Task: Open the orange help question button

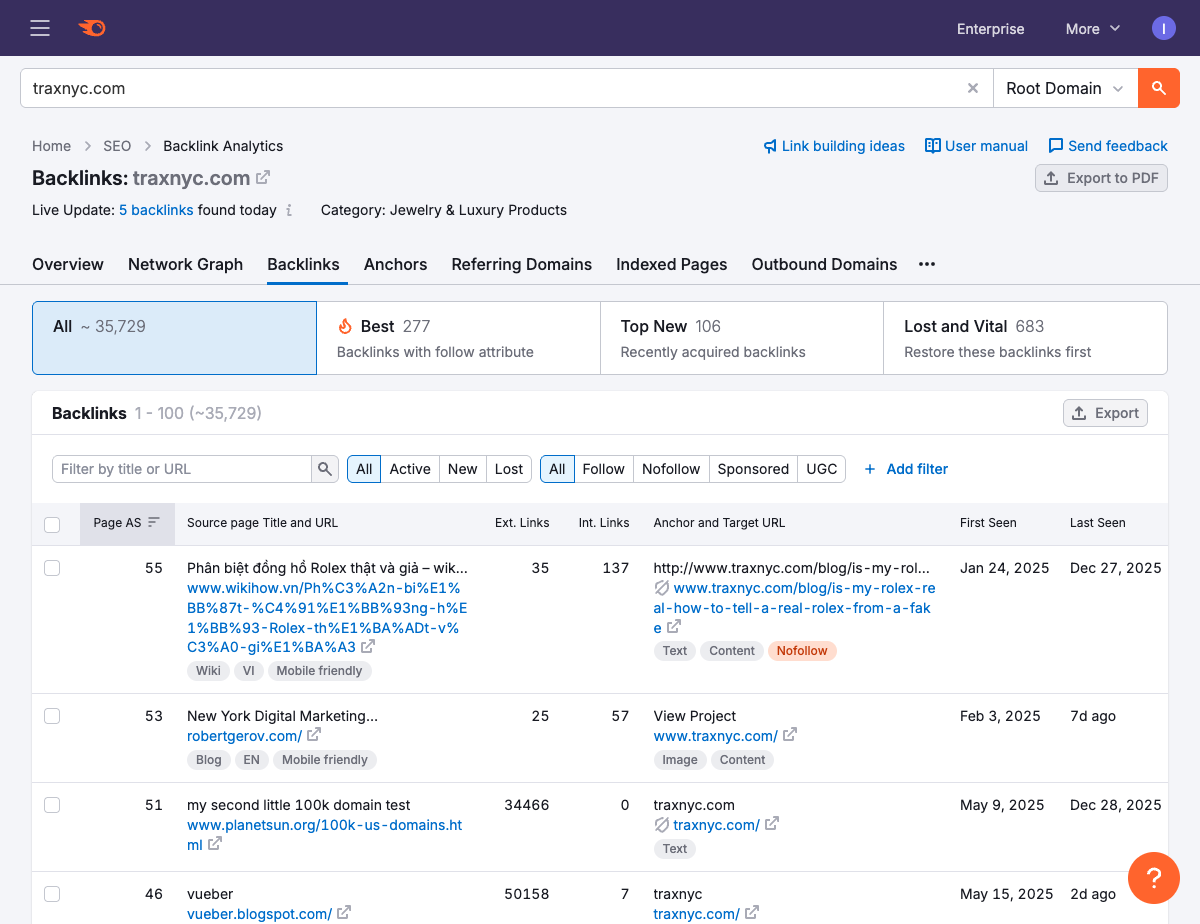Action: [x=1153, y=878]
